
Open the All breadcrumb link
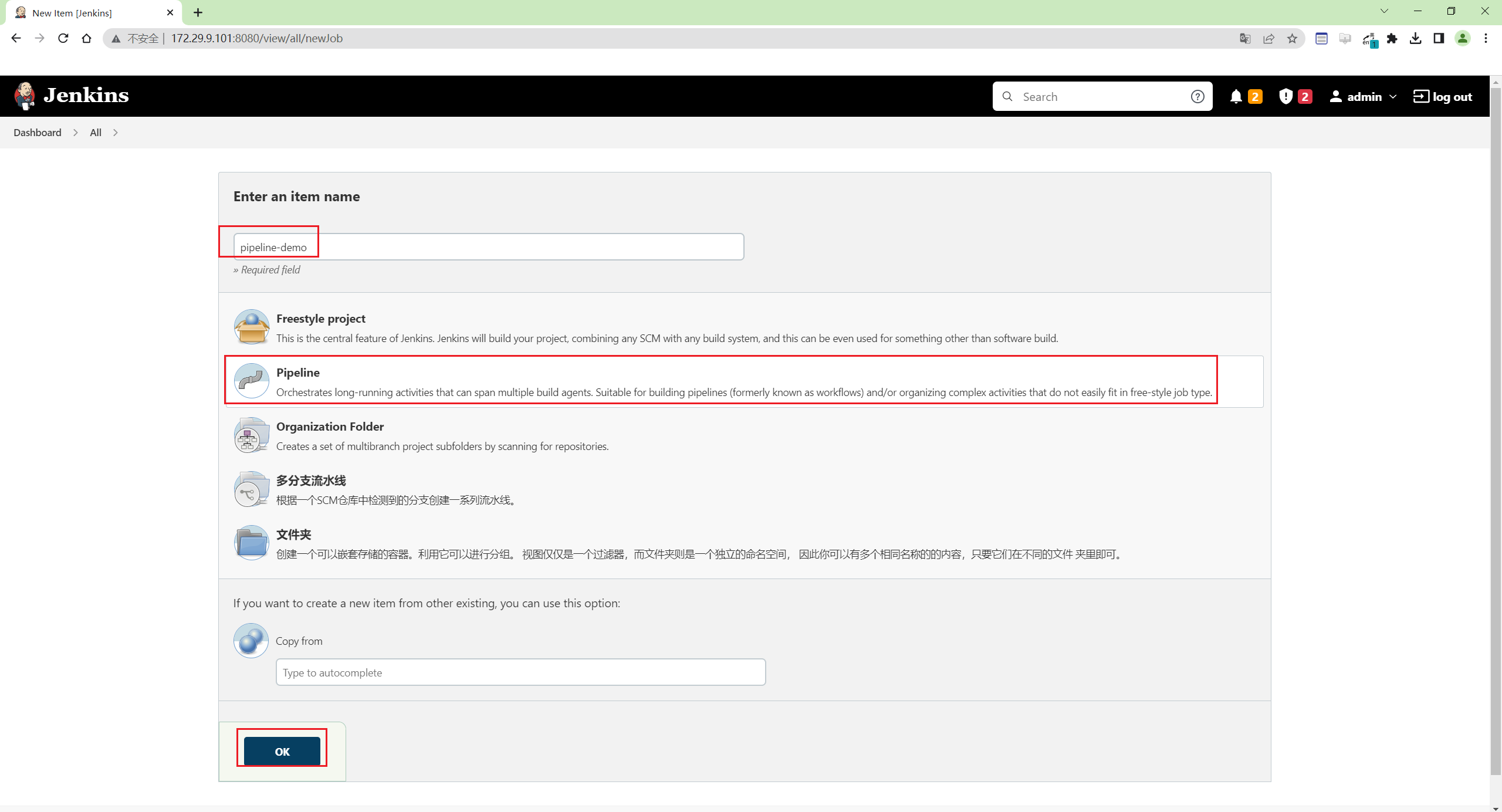(96, 133)
